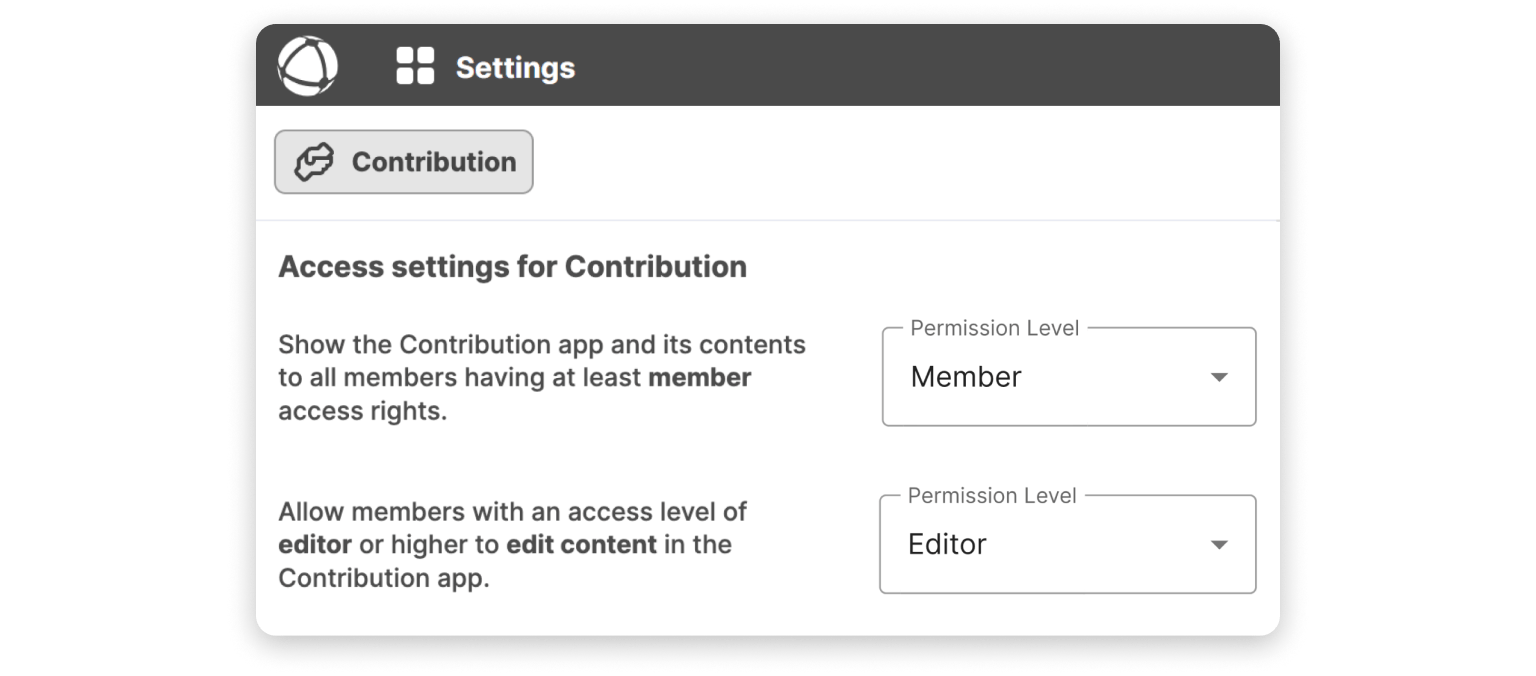The height and width of the screenshot is (676, 1536).
Task: Click the 'Editor' value text
Action: tap(947, 545)
